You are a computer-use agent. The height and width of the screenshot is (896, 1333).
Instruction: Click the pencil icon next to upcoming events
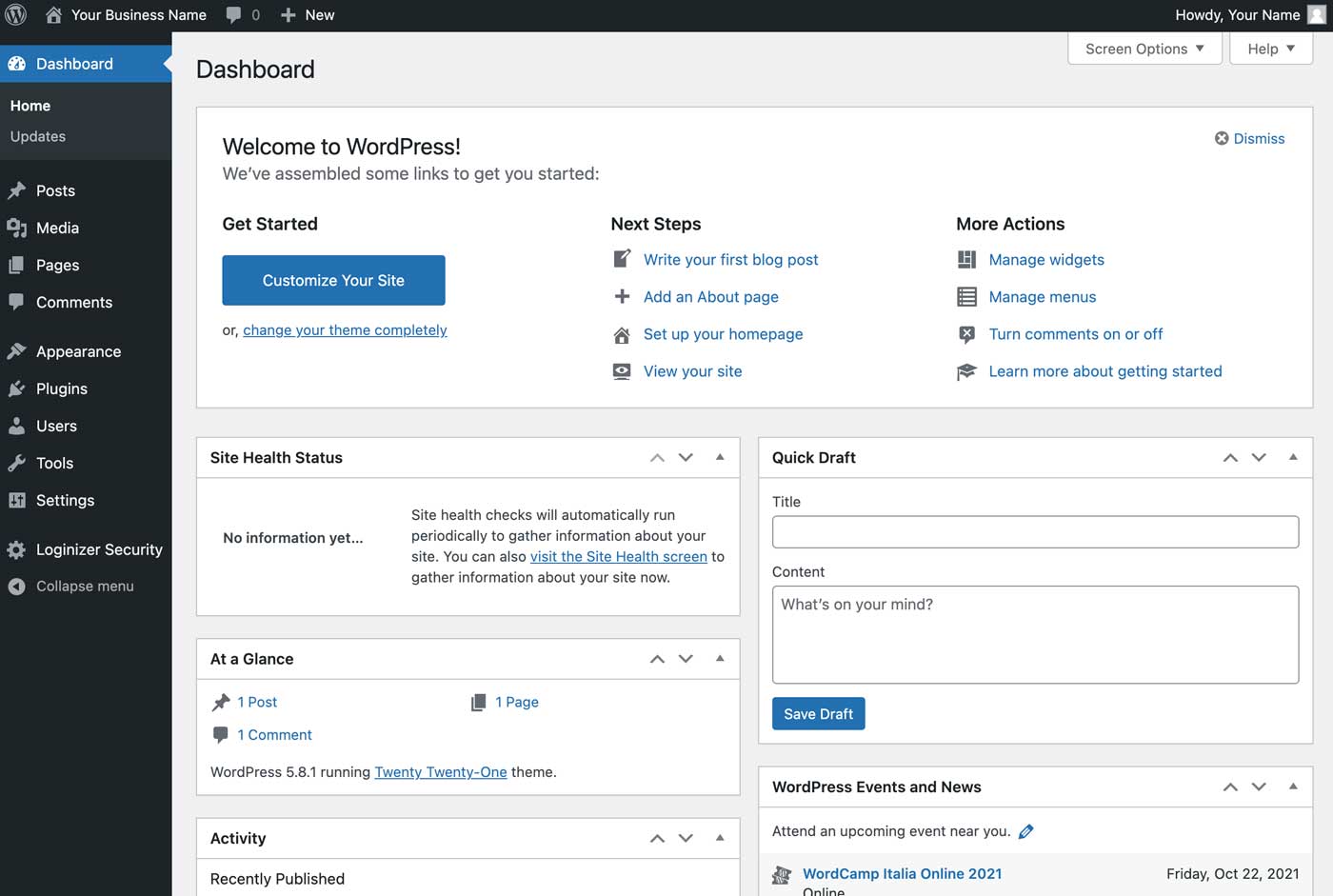point(1026,830)
